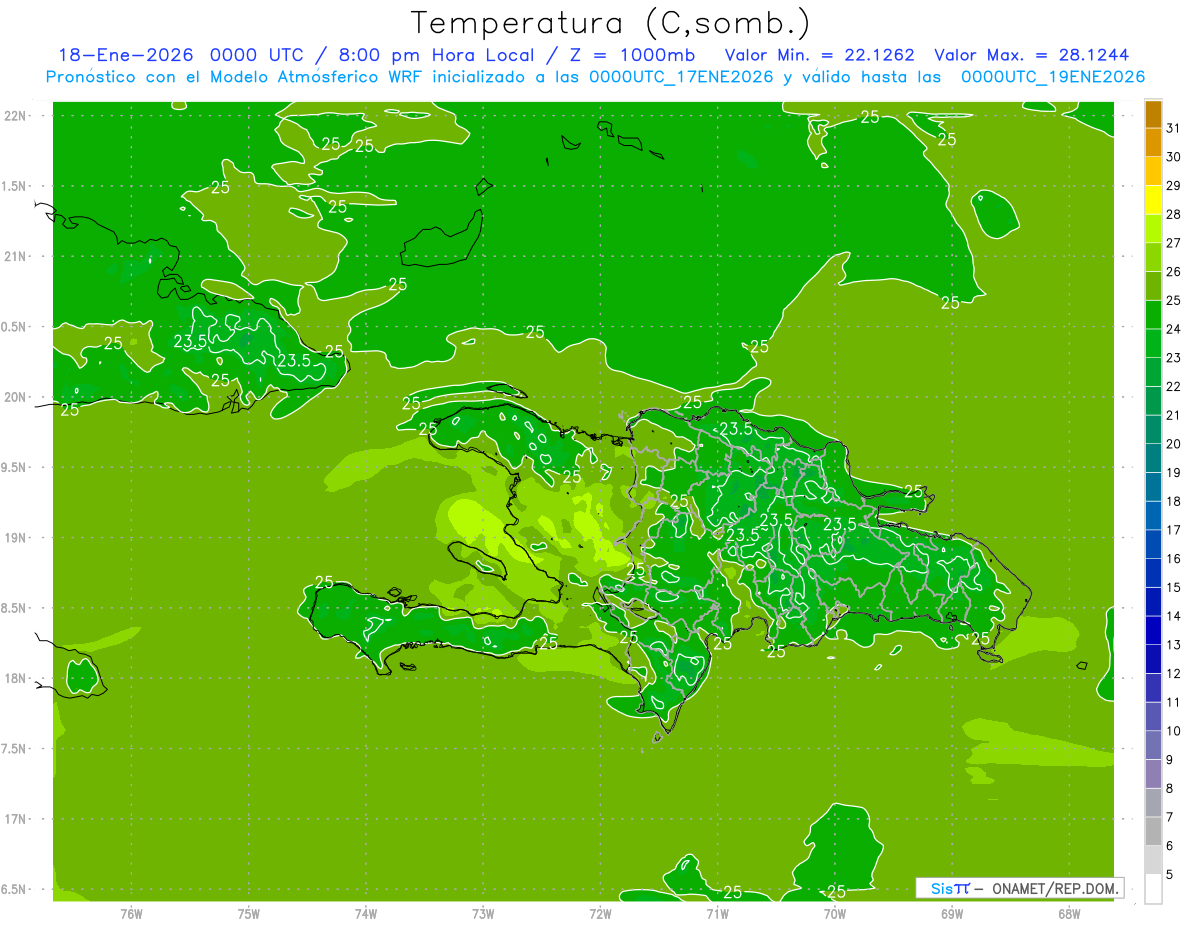This screenshot has height=927, width=1200.
Task: Click legend scale number 14
Action: tap(1174, 616)
